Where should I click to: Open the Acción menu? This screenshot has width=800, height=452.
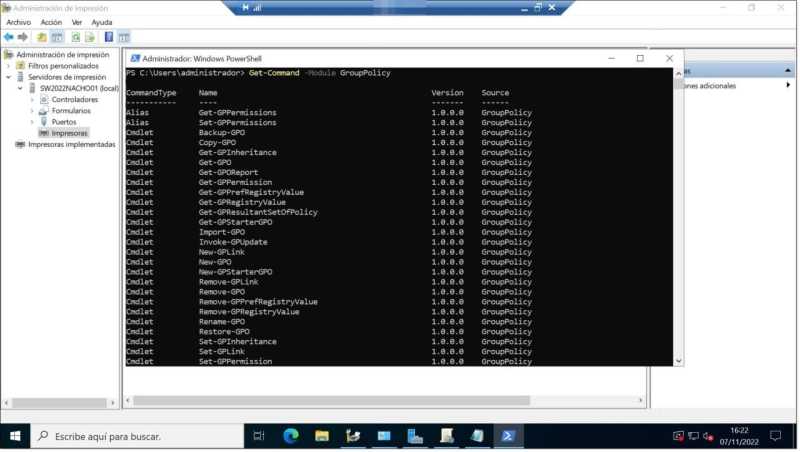[51, 22]
